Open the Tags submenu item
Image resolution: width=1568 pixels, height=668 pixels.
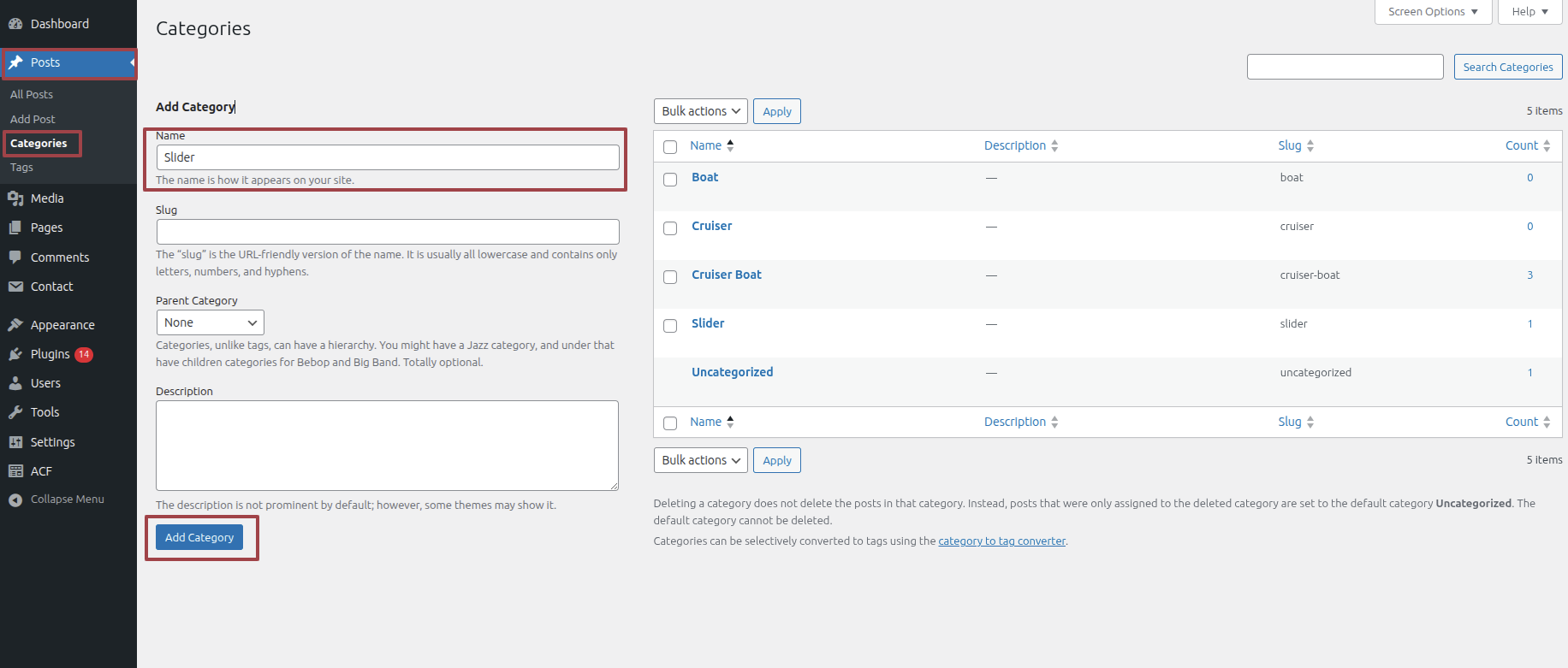pyautogui.click(x=21, y=168)
